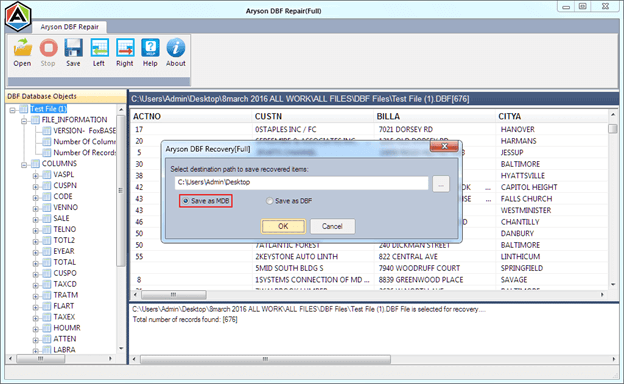Choose the Save as DBF option

[x=289, y=201]
